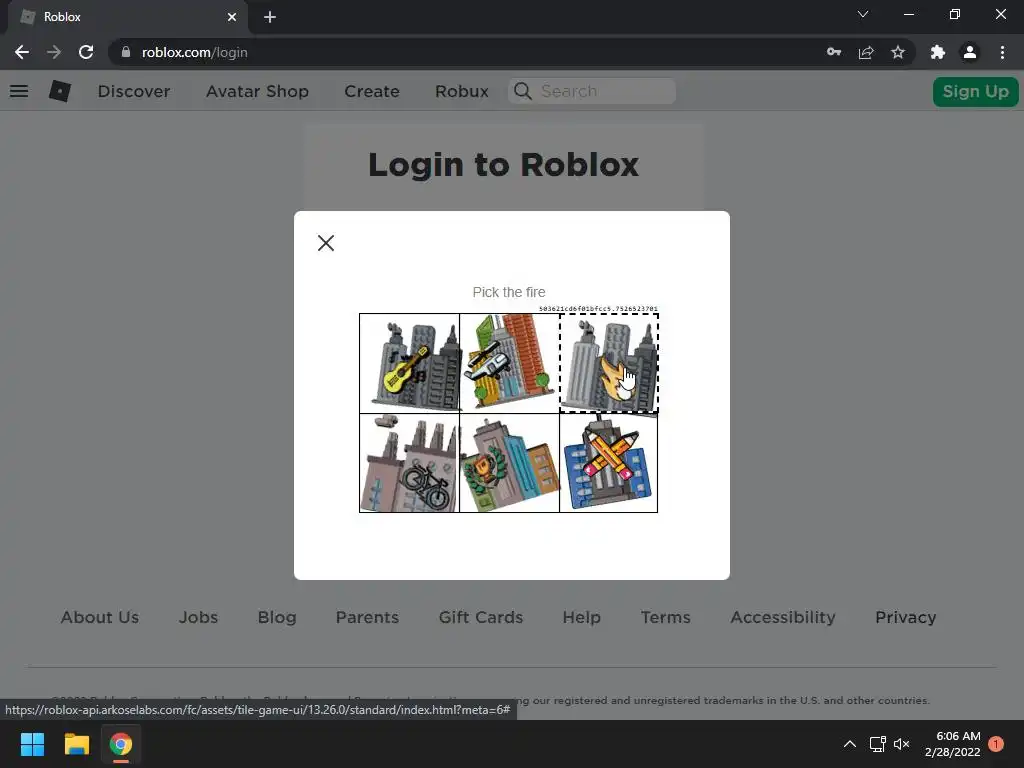Open the notification badge in the tray
Screen dimensions: 1024x768
996,744
